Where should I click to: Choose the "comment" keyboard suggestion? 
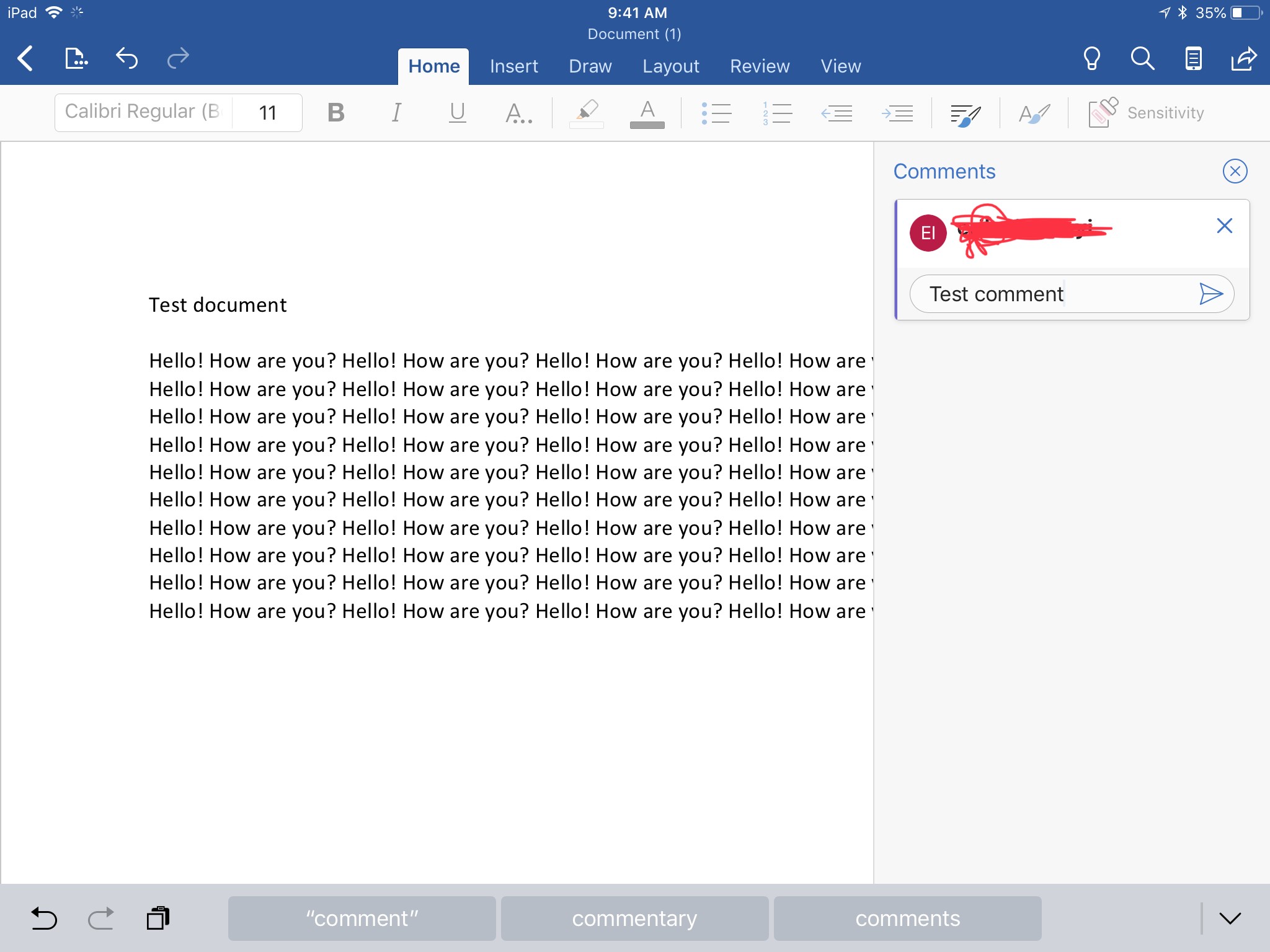click(x=362, y=919)
